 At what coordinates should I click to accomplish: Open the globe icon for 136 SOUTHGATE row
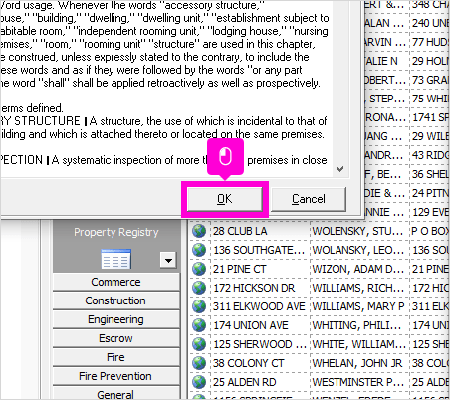(x=199, y=250)
